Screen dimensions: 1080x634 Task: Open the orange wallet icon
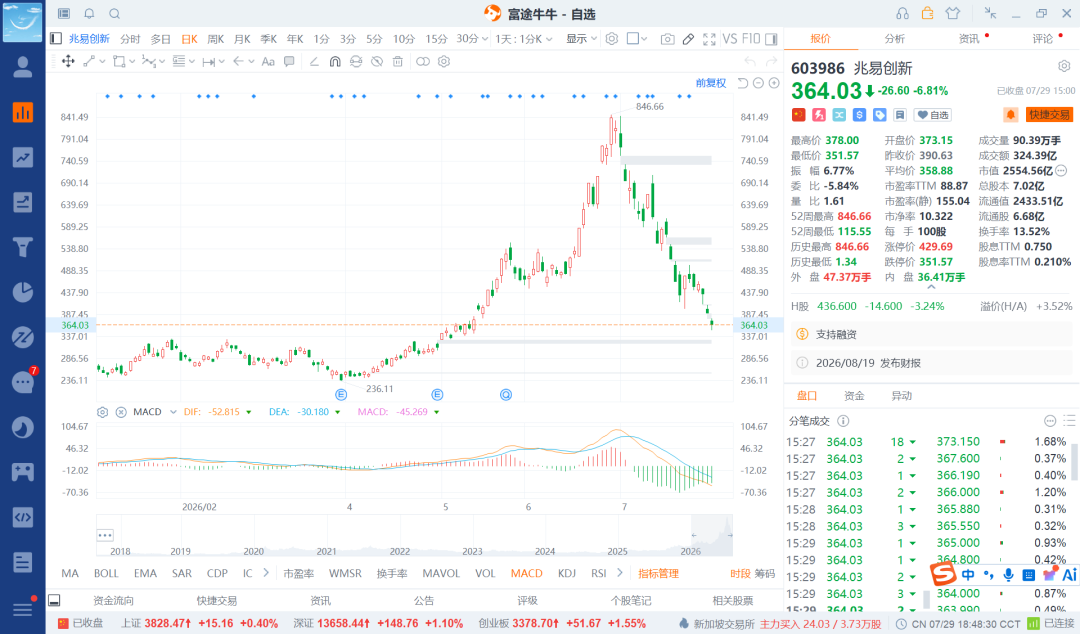(927, 12)
